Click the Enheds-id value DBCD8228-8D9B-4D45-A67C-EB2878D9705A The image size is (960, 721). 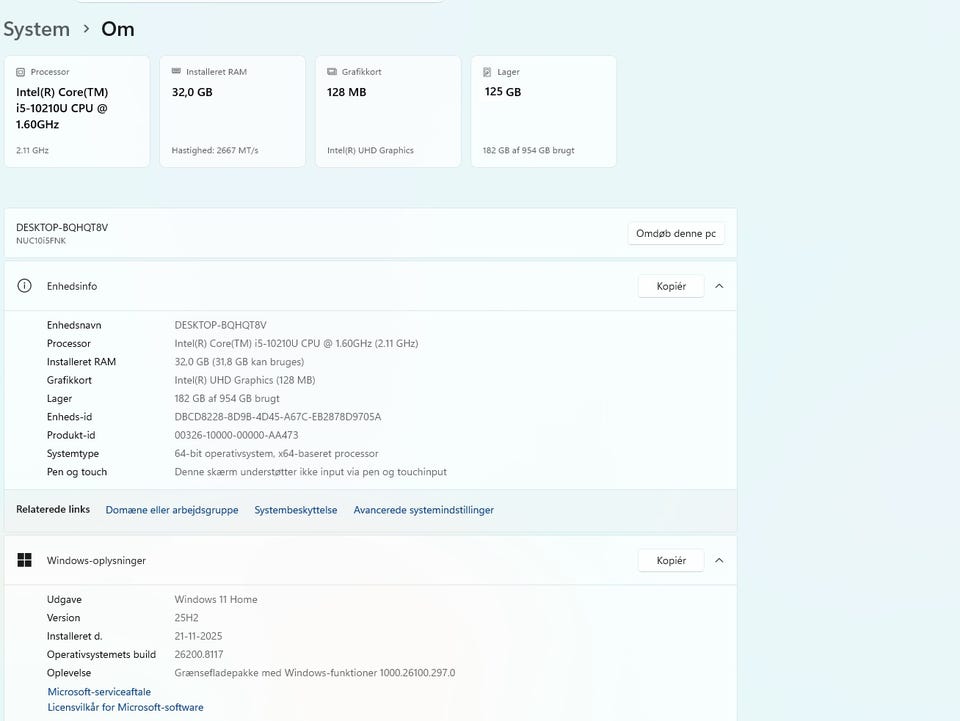pos(278,417)
